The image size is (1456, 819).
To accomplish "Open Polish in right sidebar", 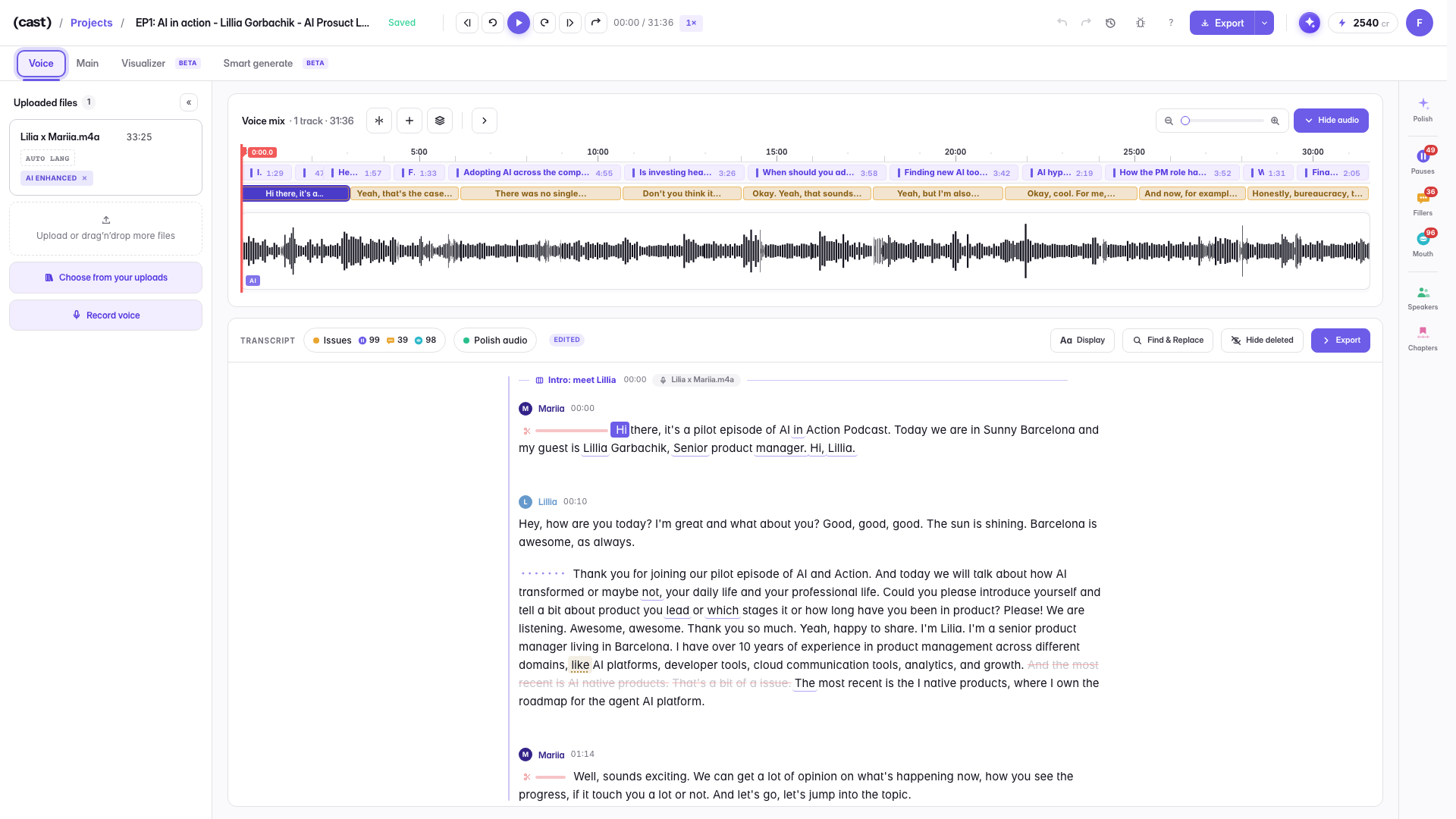I will 1423,109.
